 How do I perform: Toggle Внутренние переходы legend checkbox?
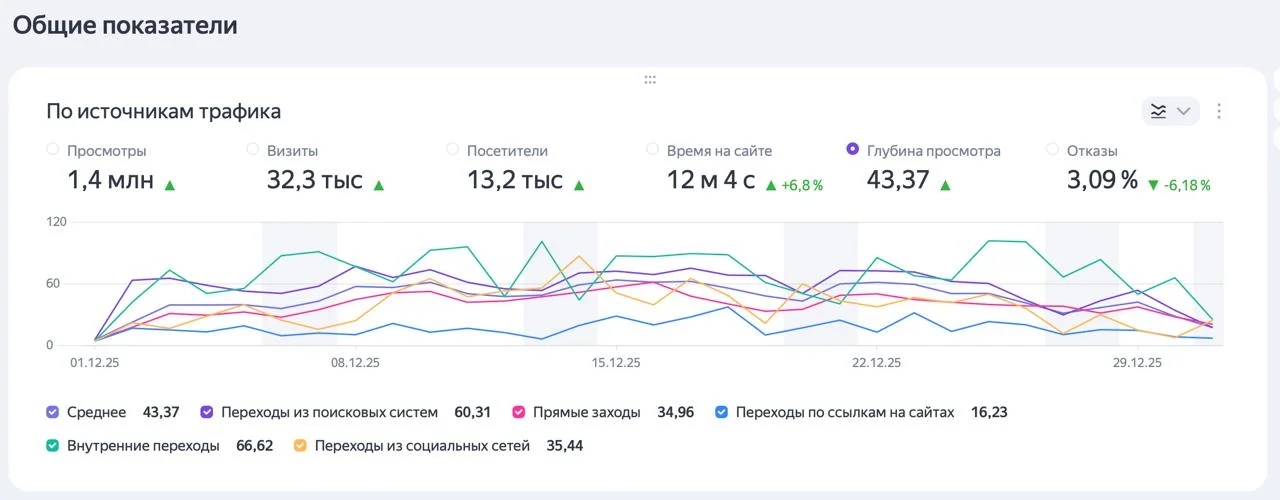pos(53,446)
